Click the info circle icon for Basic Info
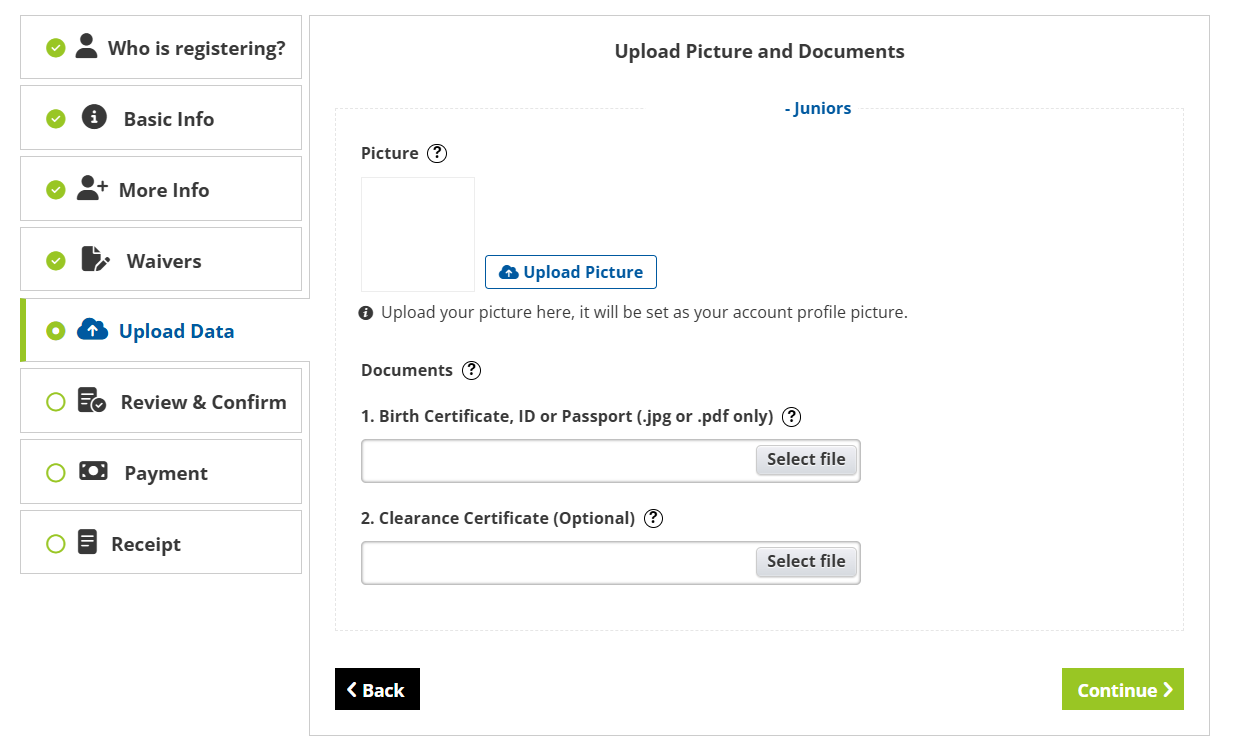The image size is (1233, 750). click(x=94, y=118)
